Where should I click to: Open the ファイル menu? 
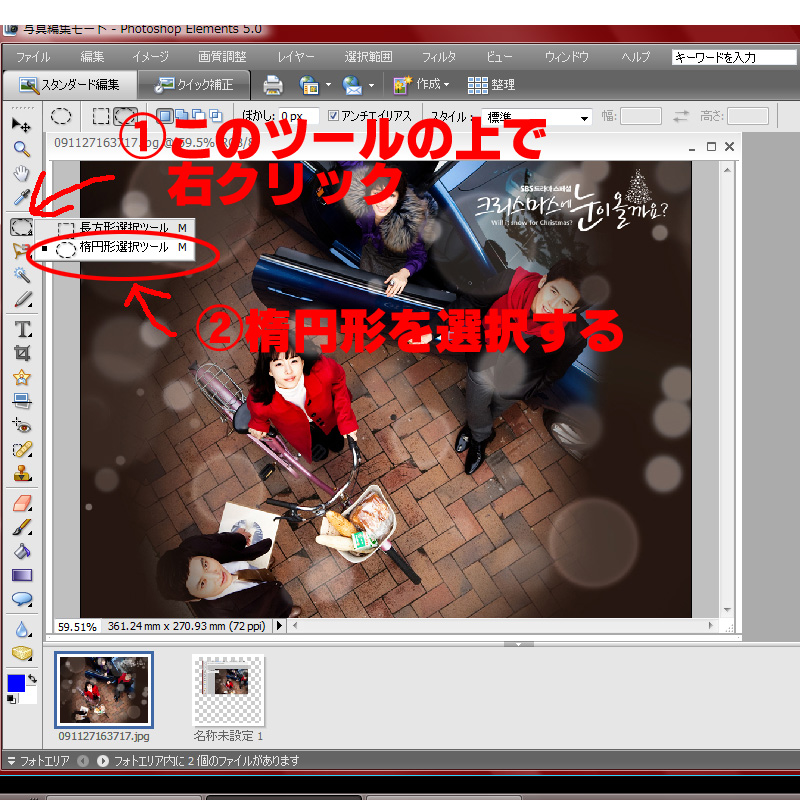tap(33, 57)
